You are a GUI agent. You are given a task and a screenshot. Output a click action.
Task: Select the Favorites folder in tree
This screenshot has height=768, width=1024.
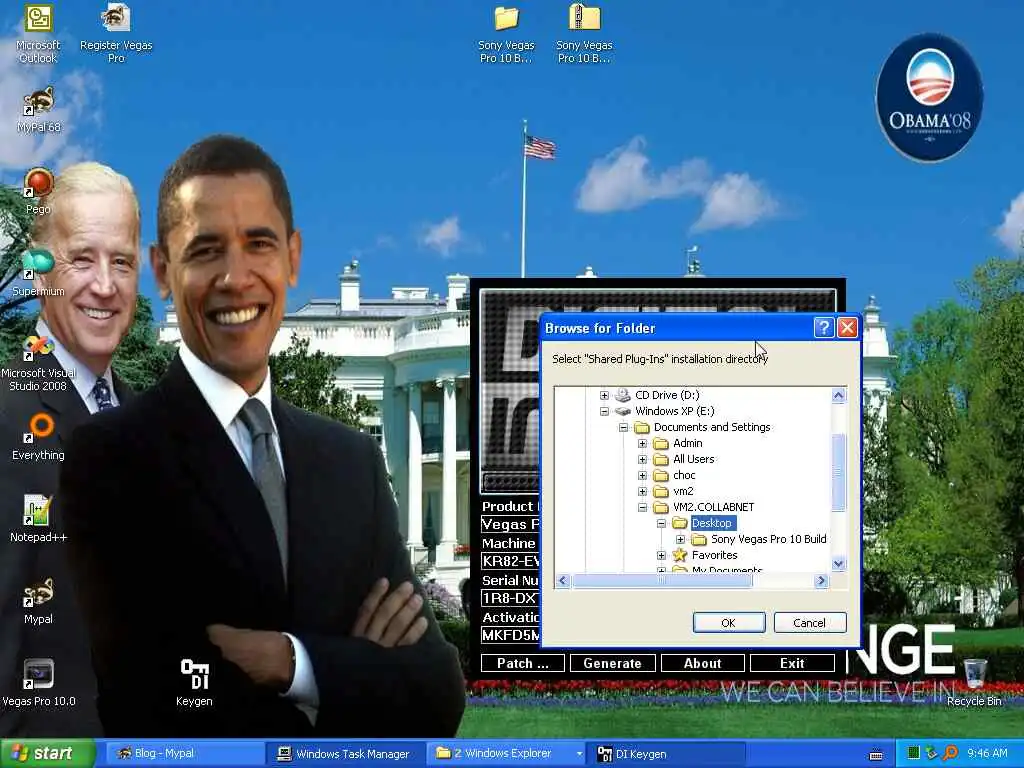(714, 555)
